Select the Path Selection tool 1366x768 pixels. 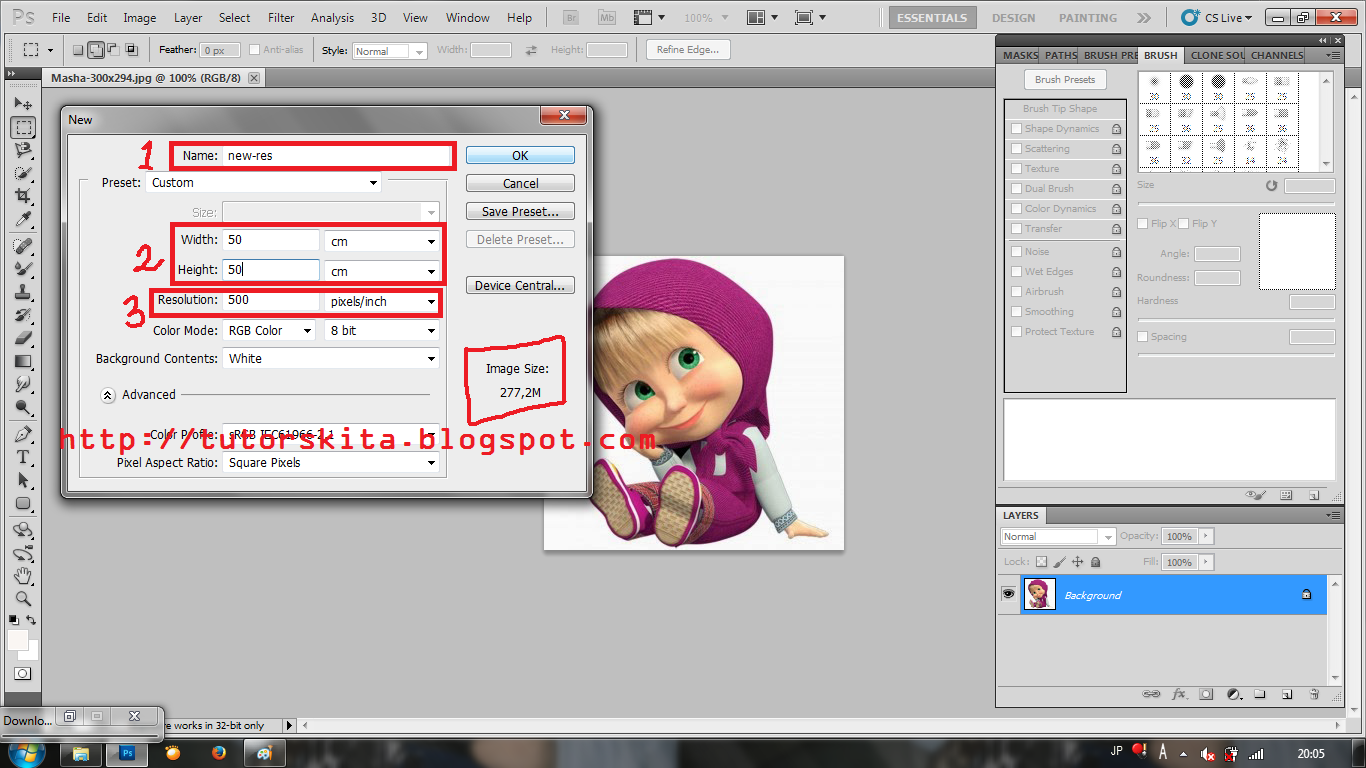(23, 480)
